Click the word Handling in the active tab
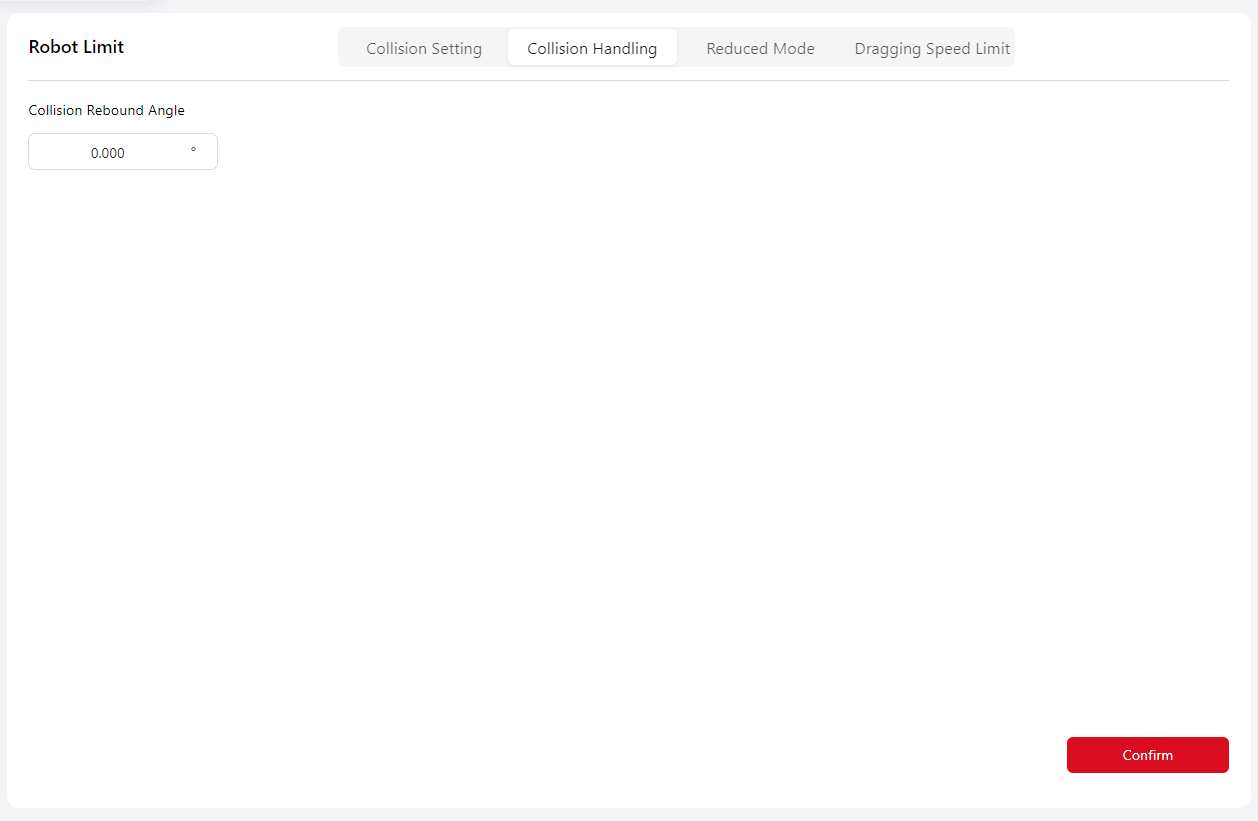 click(x=625, y=48)
